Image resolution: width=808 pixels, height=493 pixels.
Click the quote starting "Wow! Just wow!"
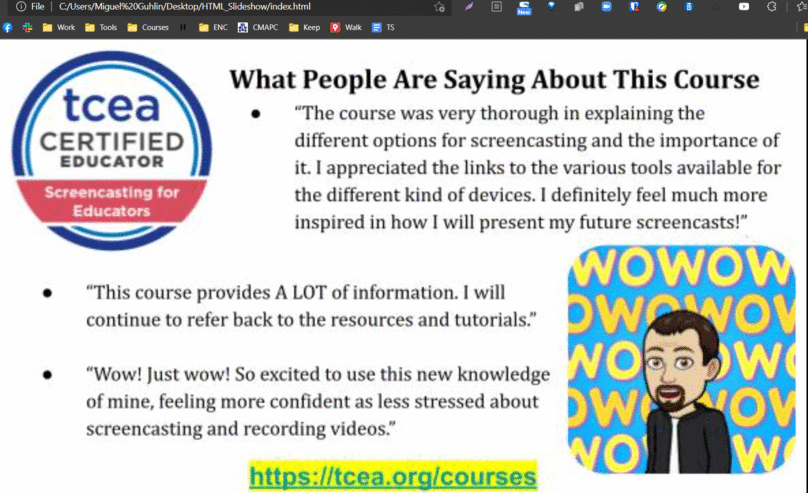[x=318, y=401]
